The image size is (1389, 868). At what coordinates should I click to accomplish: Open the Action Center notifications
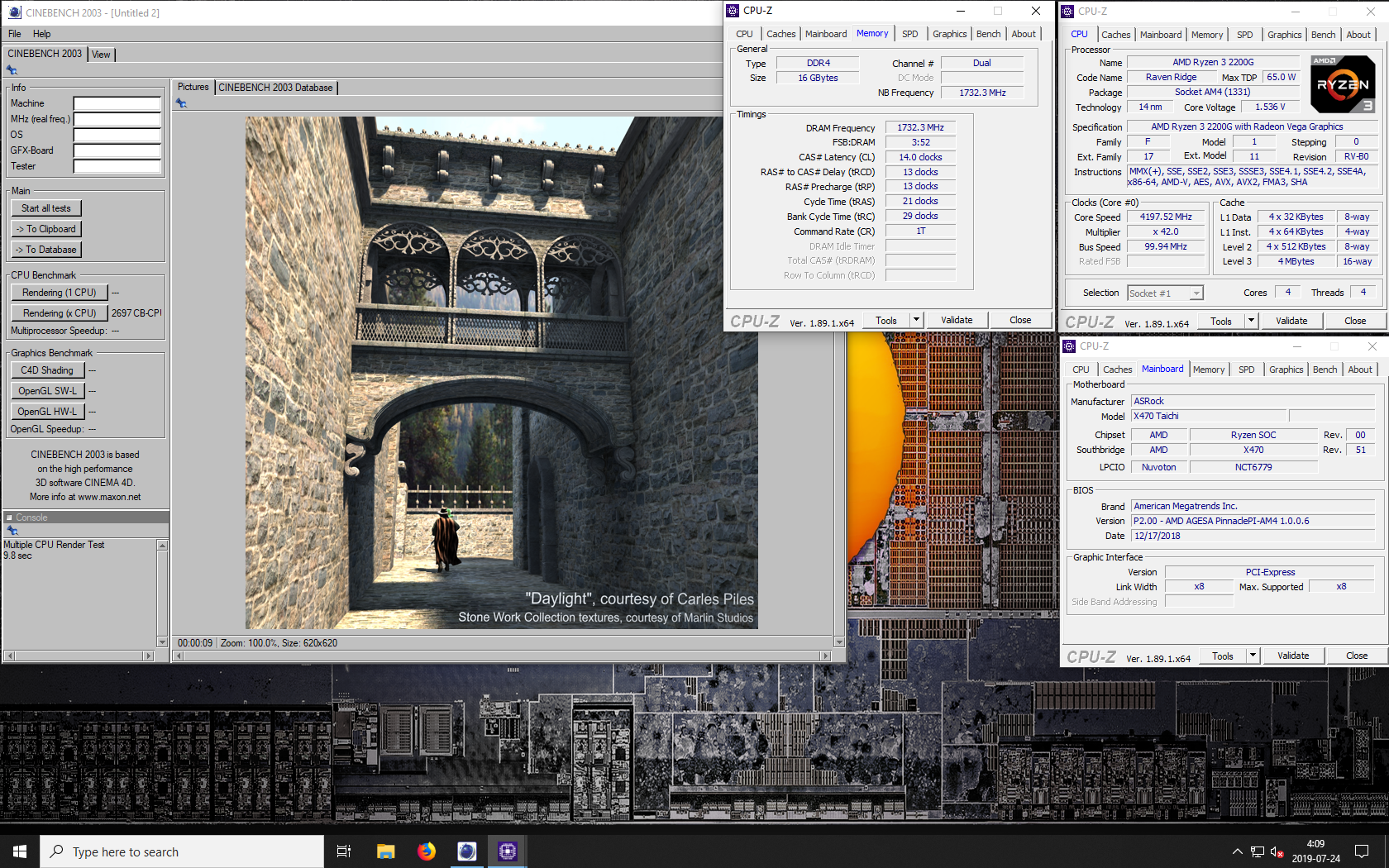coord(1361,851)
